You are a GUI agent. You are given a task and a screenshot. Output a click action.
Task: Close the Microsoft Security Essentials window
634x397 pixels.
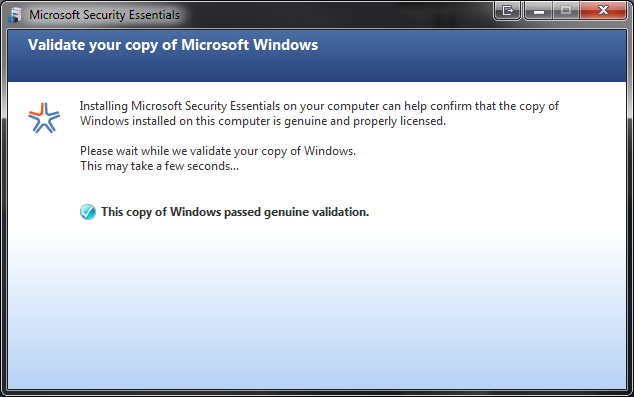pos(603,10)
